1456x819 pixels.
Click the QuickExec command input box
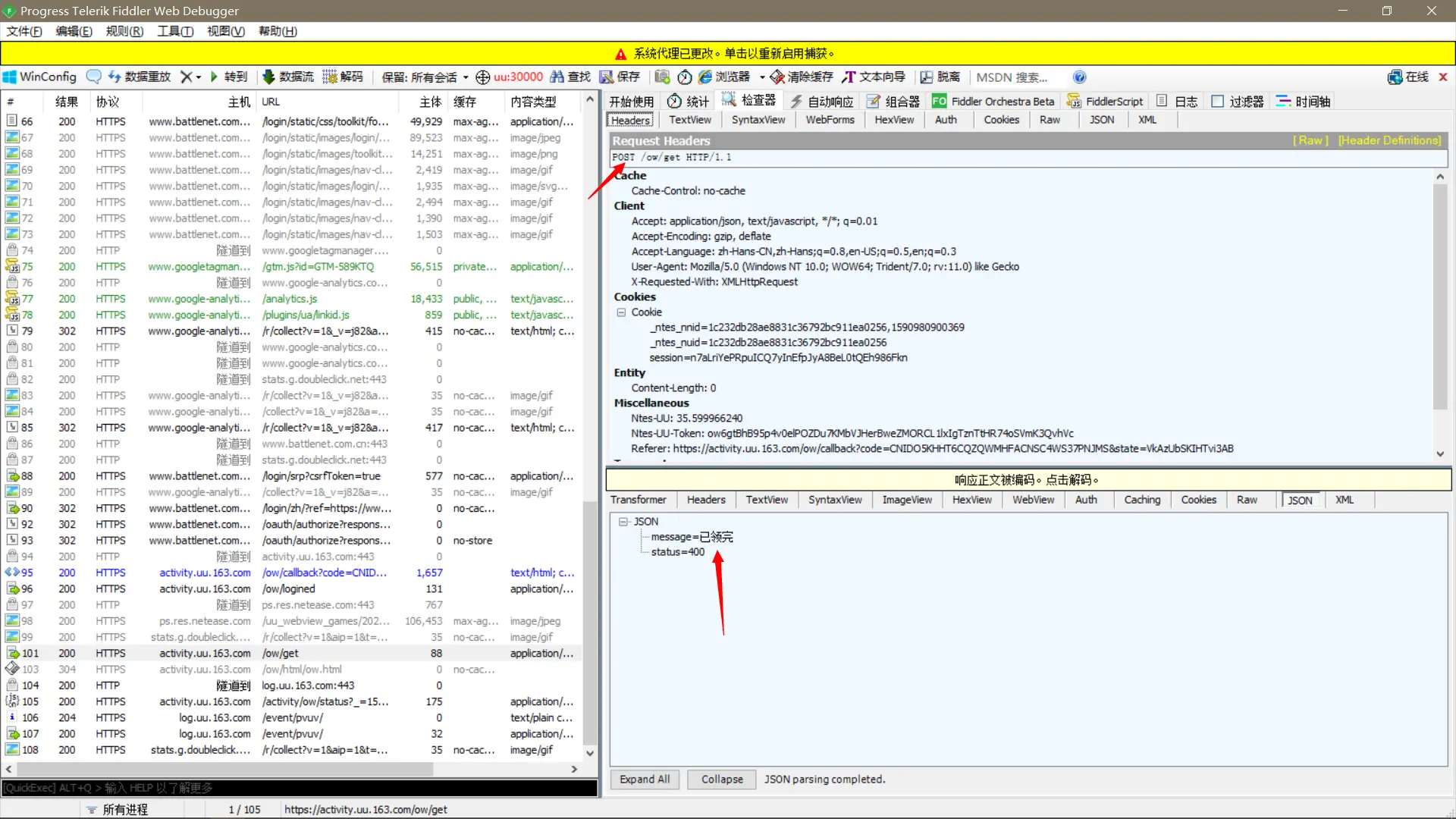click(300, 788)
